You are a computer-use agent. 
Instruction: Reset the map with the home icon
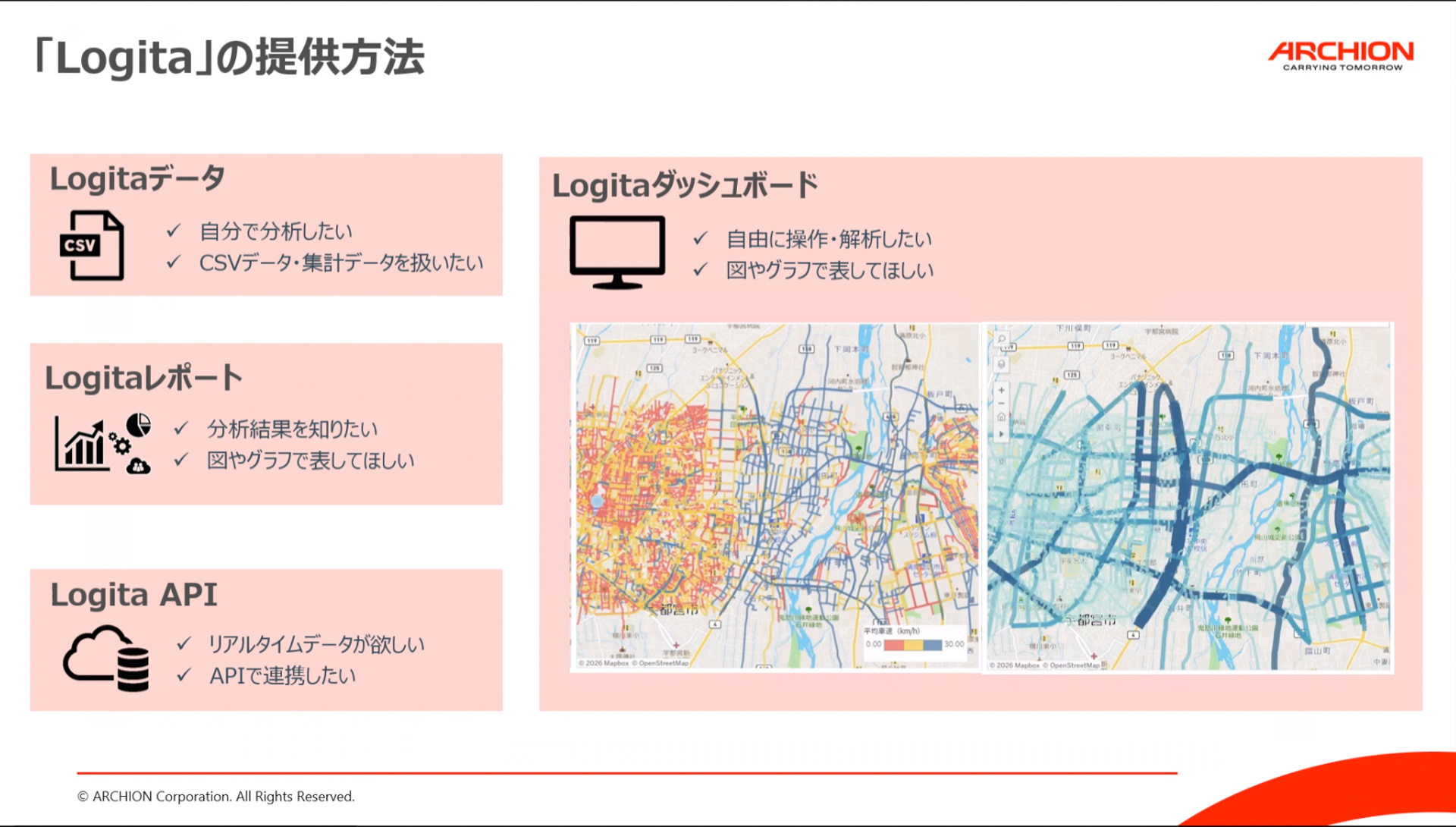1001,417
